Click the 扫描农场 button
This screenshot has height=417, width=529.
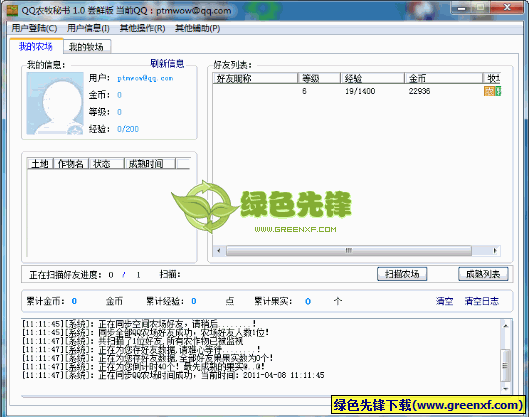[402, 274]
